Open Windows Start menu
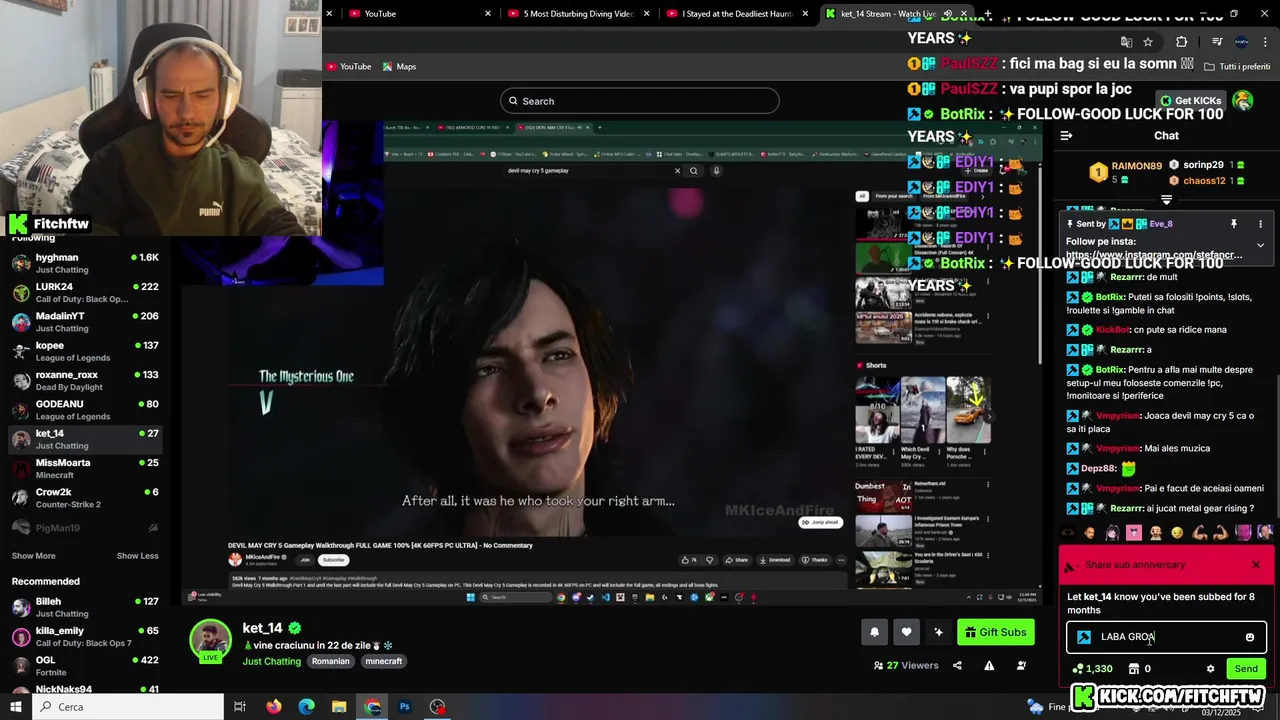Screen dimensions: 1280x720 [x=16, y=707]
